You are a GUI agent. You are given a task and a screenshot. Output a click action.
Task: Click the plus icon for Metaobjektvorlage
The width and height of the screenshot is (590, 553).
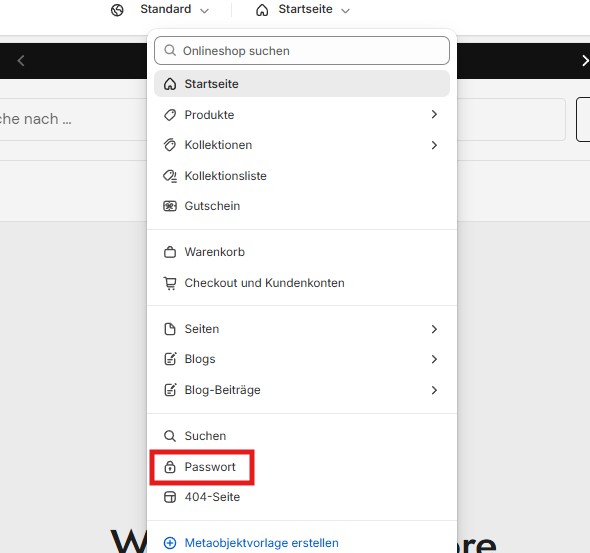coord(170,543)
